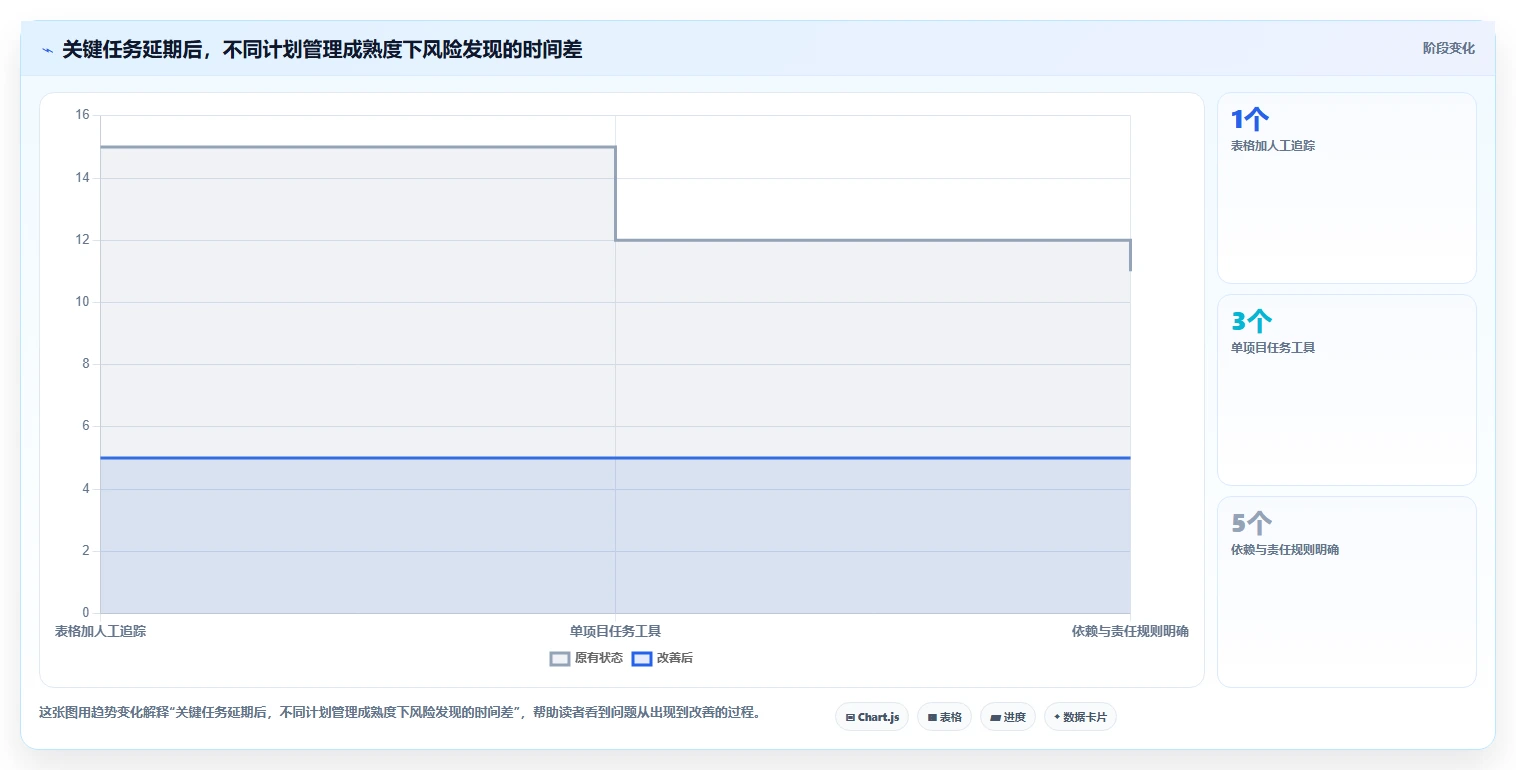1516x770 pixels.
Task: Click the description text below the chart
Action: [399, 713]
